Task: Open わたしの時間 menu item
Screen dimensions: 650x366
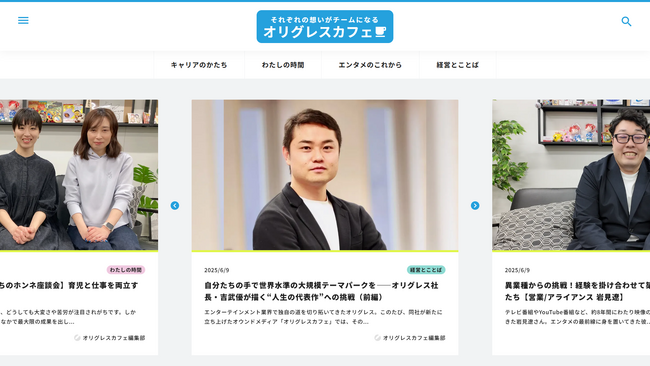Action: [x=283, y=65]
